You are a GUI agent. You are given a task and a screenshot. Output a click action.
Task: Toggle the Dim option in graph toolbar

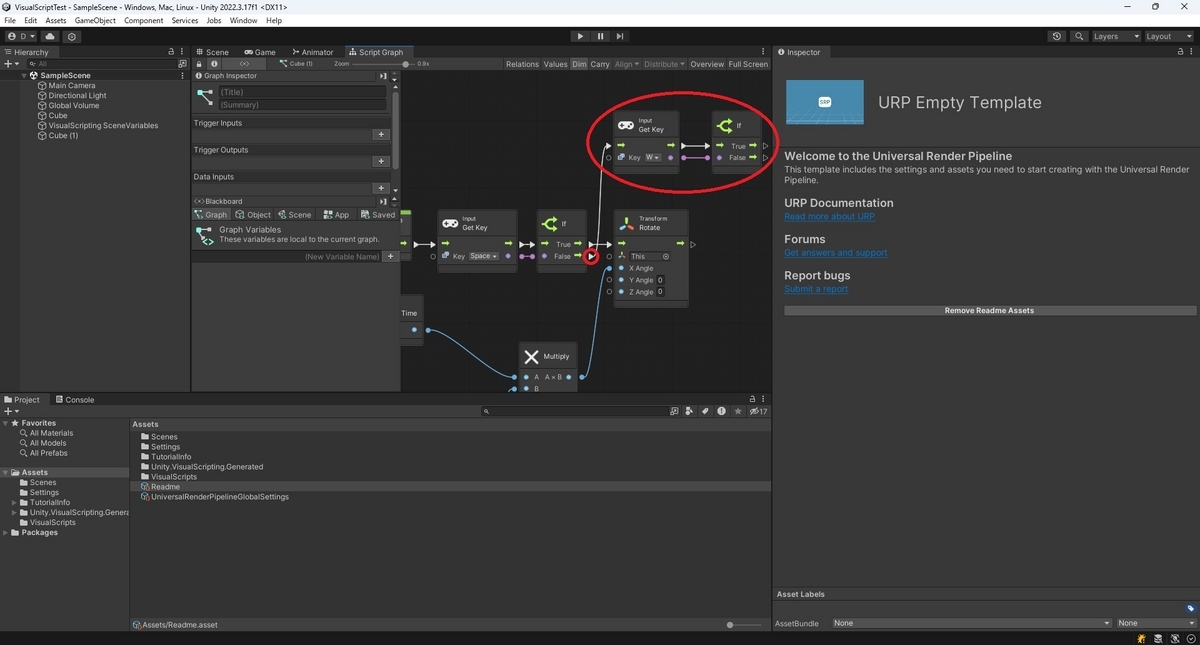pyautogui.click(x=579, y=64)
